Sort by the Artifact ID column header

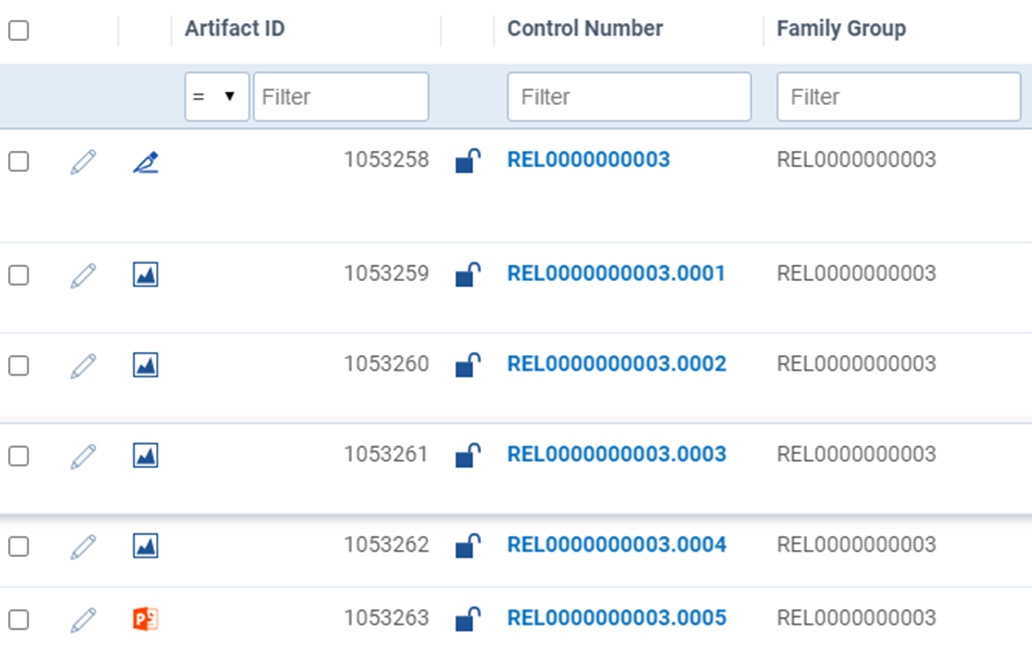click(x=234, y=28)
